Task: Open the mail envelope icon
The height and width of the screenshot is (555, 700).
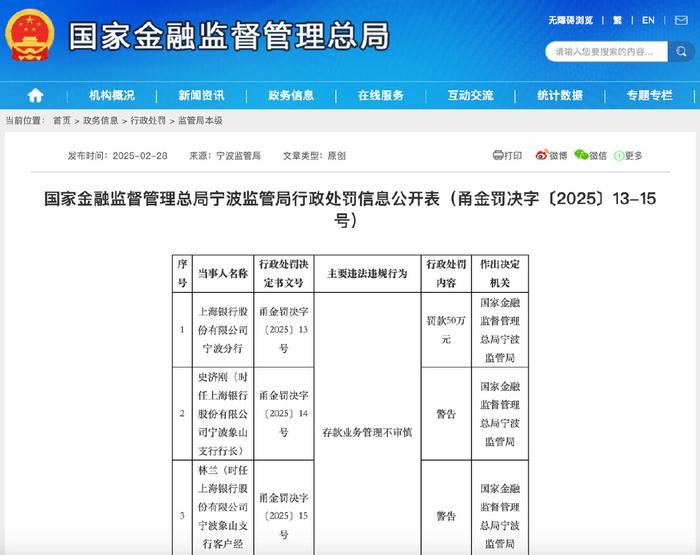Action: tap(681, 20)
